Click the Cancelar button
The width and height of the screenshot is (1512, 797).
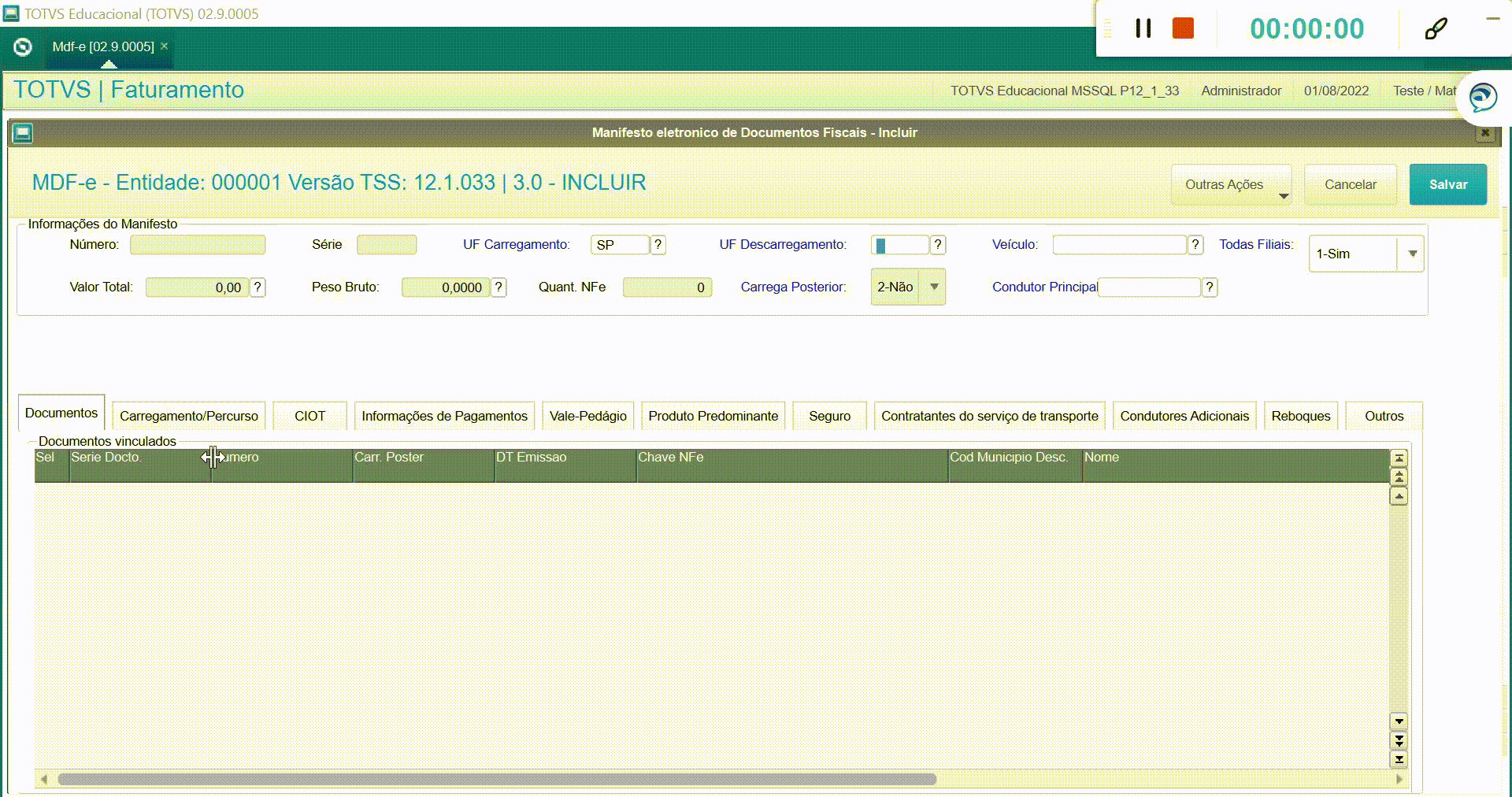1351,184
